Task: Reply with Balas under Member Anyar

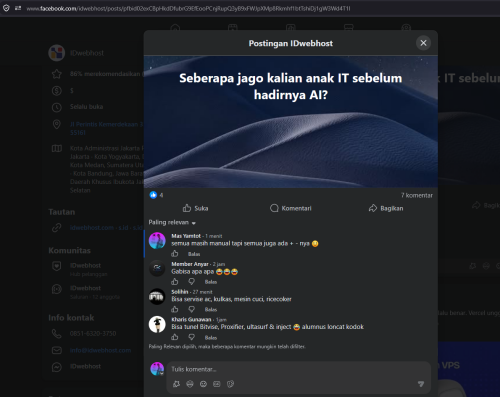Action: click(211, 282)
